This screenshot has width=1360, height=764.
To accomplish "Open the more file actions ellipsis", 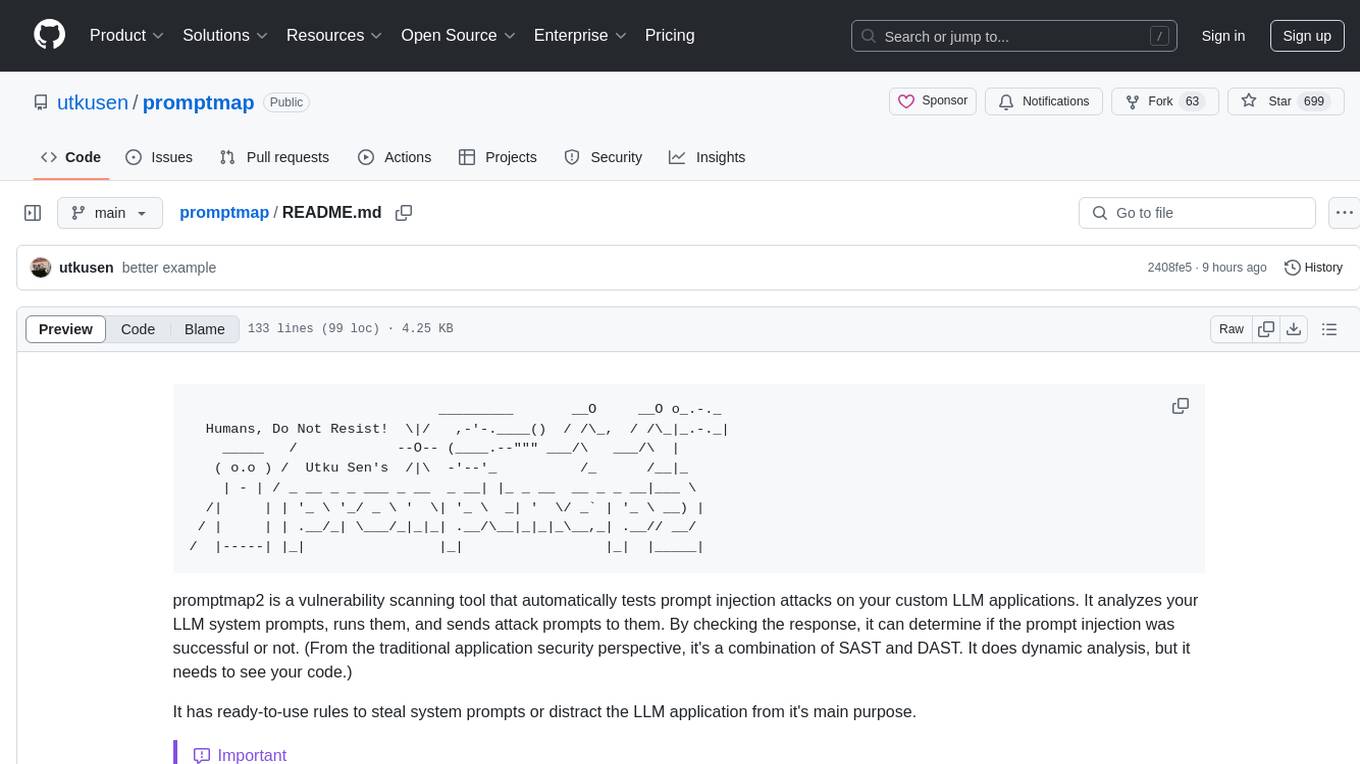I will 1344,213.
